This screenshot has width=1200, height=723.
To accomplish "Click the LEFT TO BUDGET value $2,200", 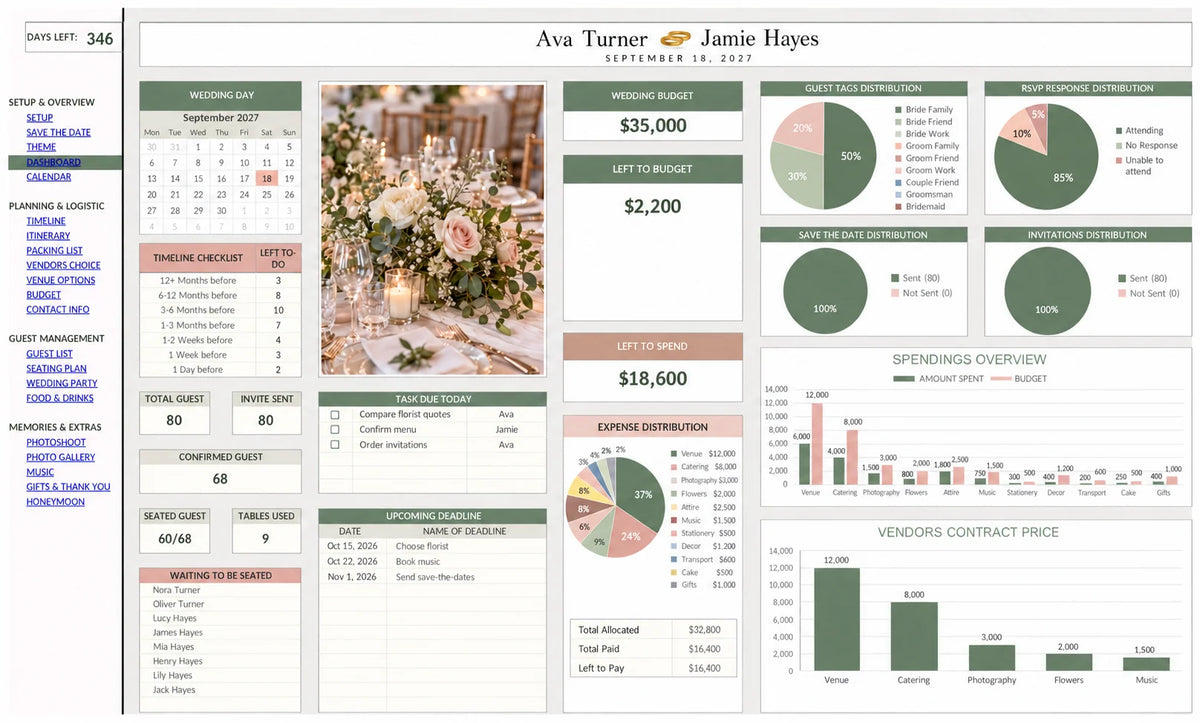I will (653, 206).
